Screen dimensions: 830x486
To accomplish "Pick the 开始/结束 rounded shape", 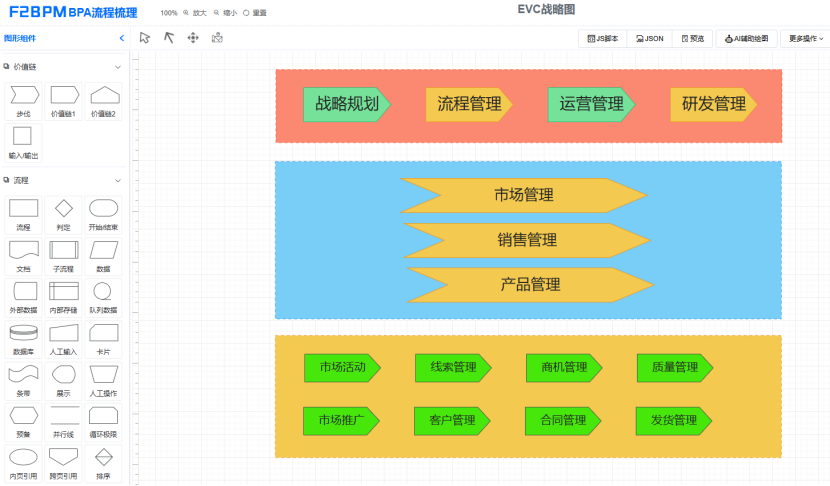I will click(103, 214).
